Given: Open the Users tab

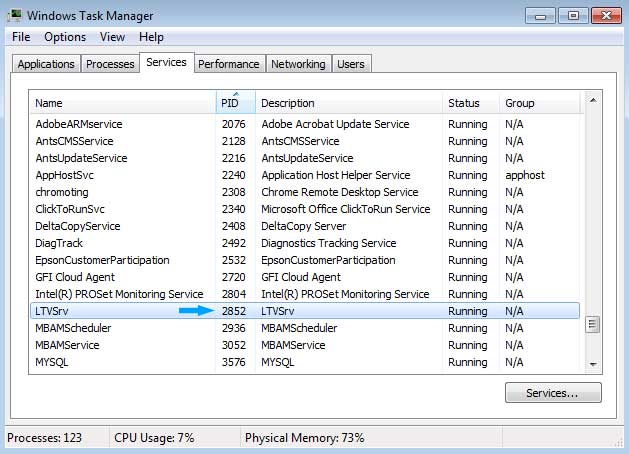Looking at the screenshot, I should tap(351, 64).
